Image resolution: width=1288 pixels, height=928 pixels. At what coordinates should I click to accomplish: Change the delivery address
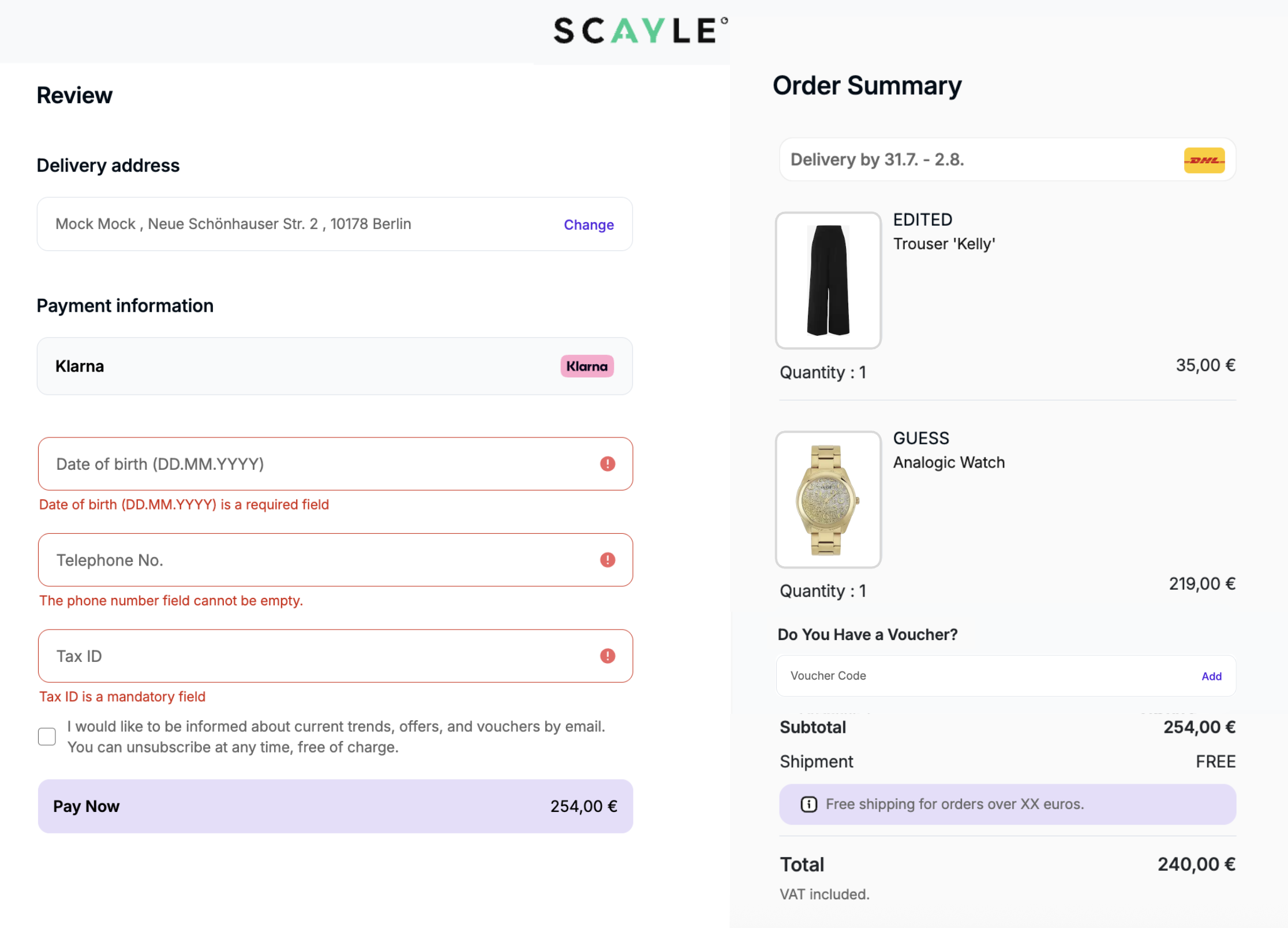click(x=588, y=224)
